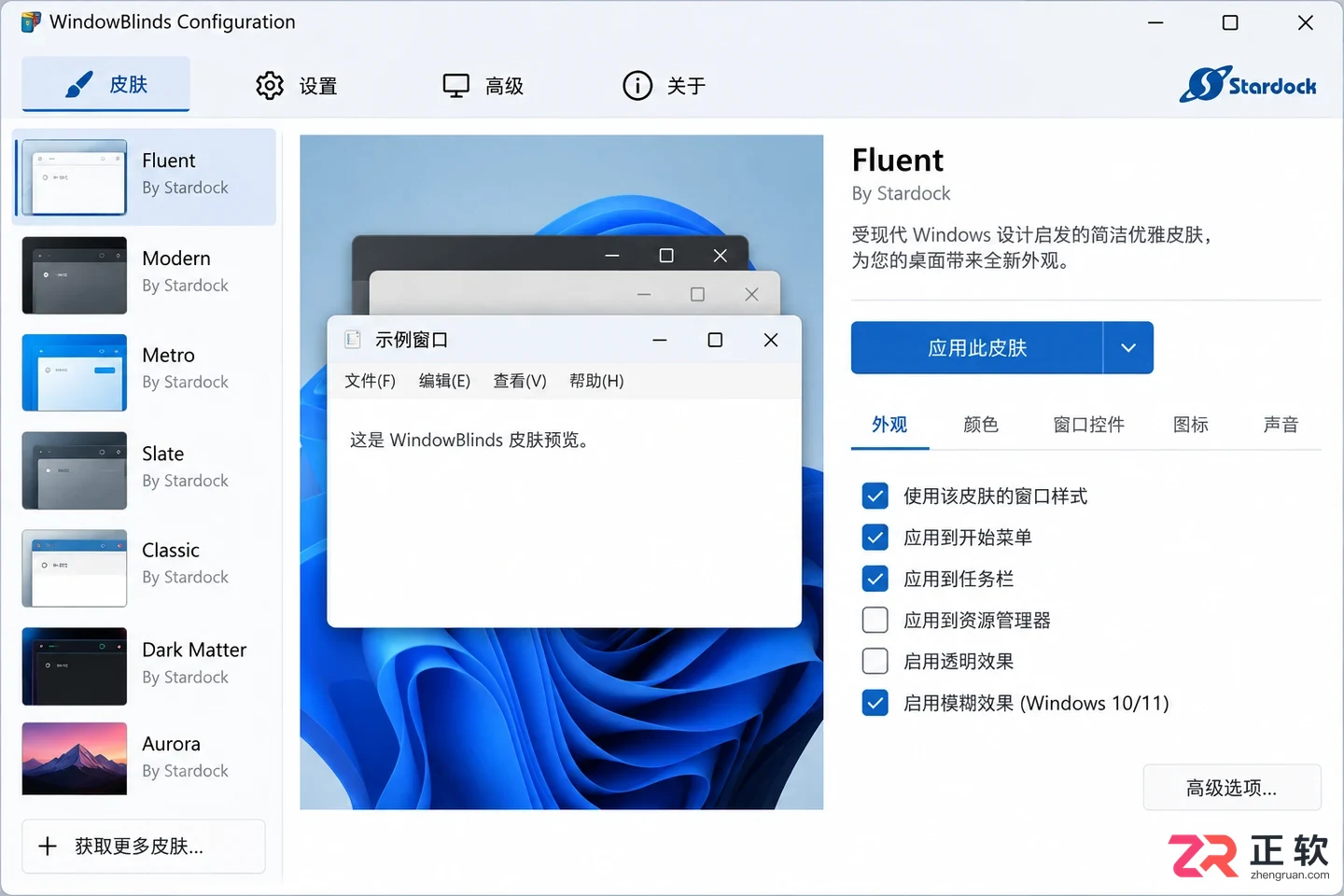The height and width of the screenshot is (896, 1344).
Task: Click the Fluent heading in details panel
Action: coord(898,161)
